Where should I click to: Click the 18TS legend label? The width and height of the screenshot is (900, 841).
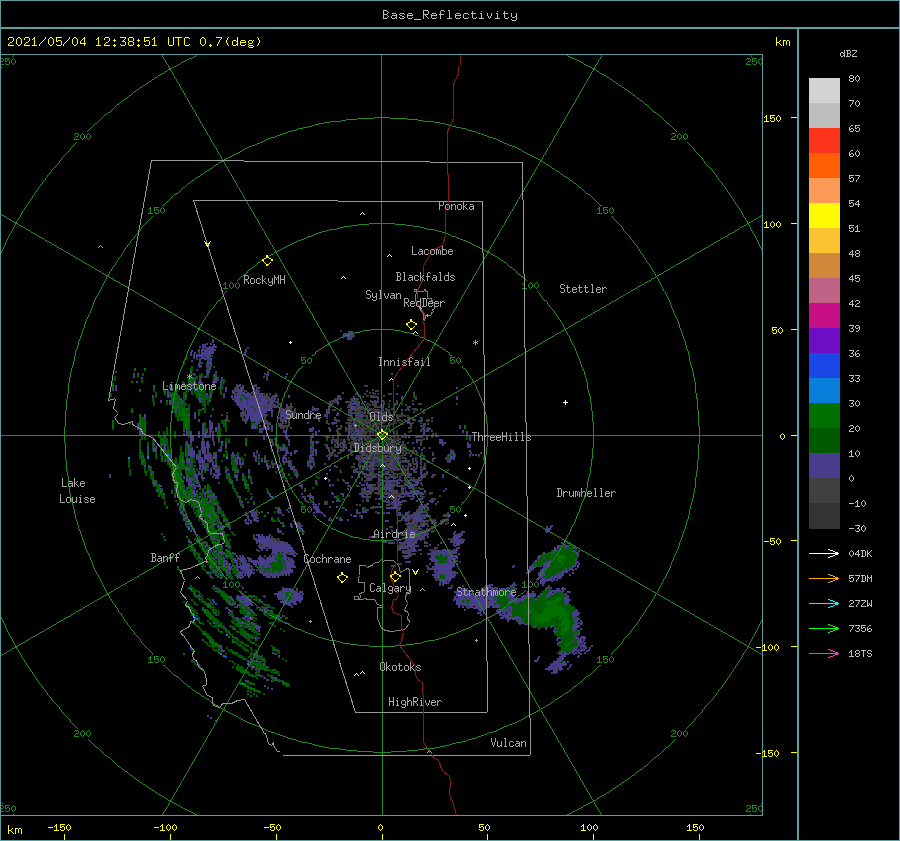pyautogui.click(x=860, y=653)
